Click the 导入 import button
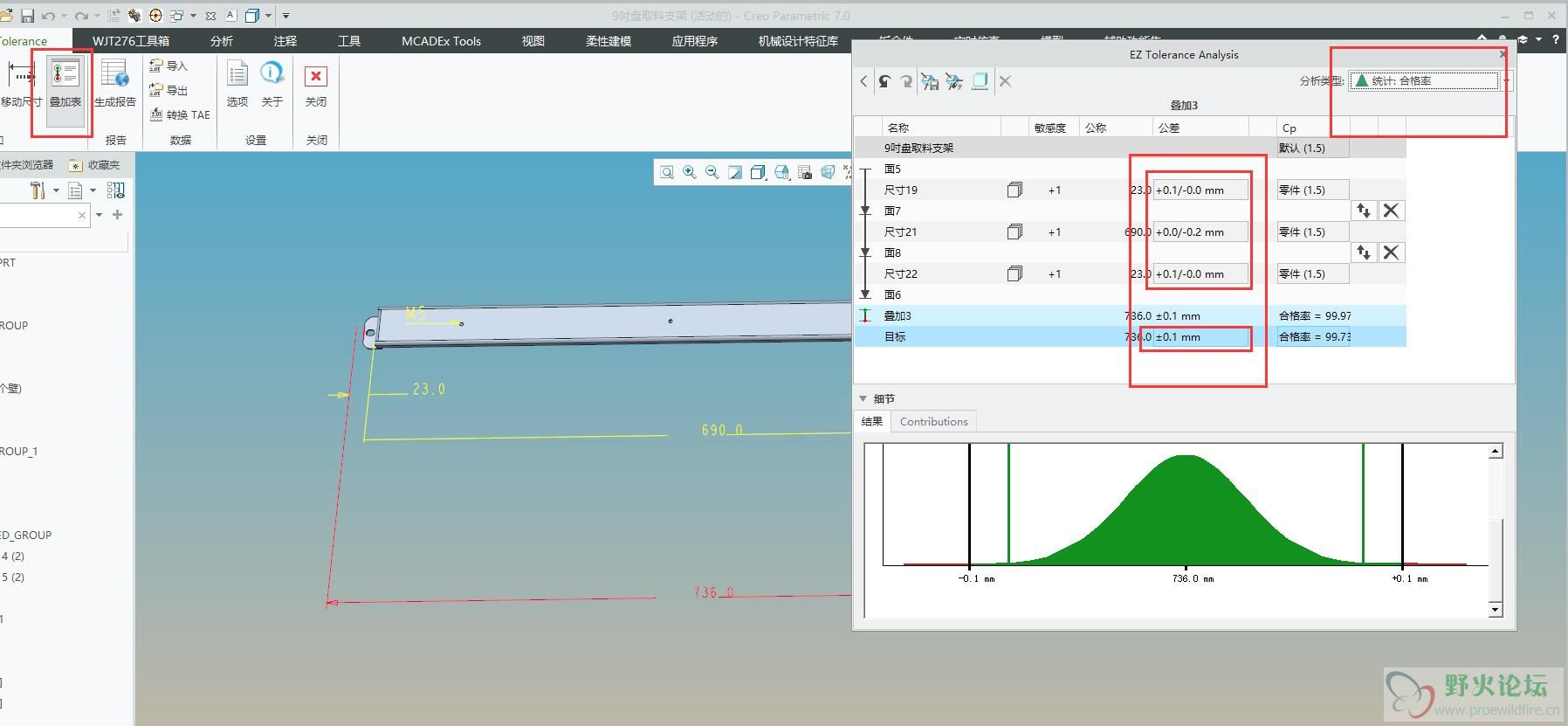 pos(168,66)
